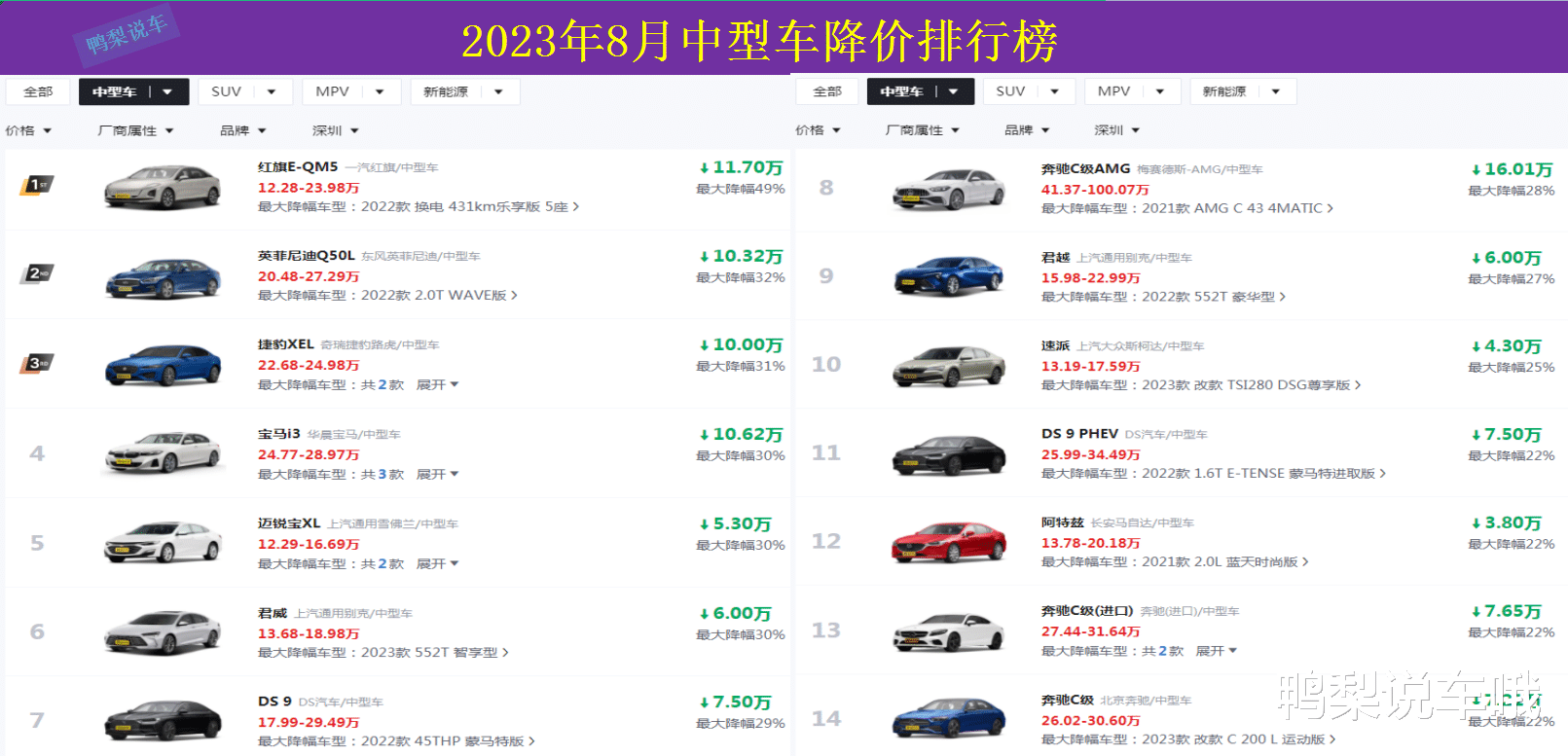
Task: Open 2022款 552T 豪华型 model link
Action: pyautogui.click(x=1214, y=297)
